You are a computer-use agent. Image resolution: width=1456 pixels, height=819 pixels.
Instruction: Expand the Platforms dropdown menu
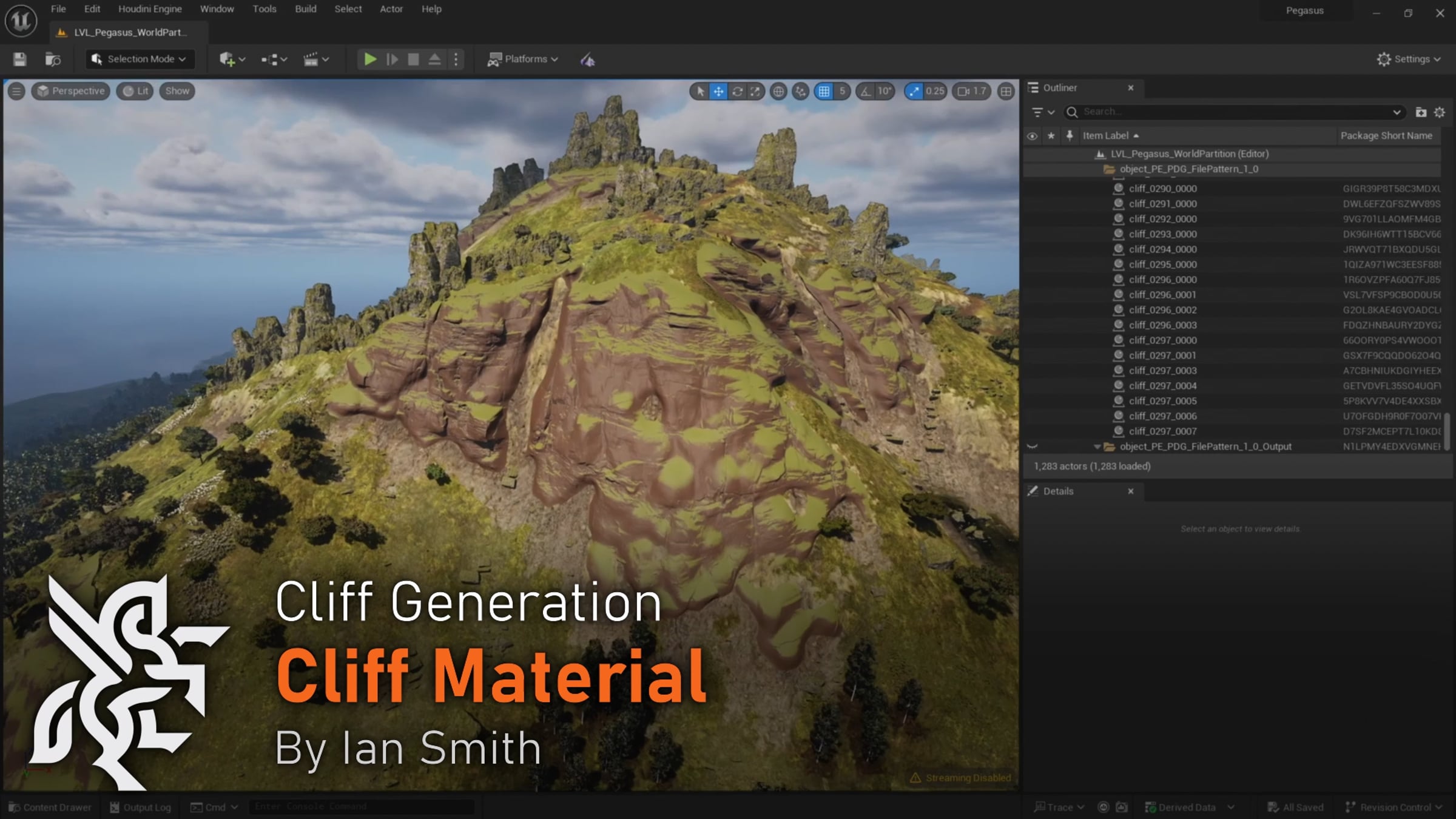523,59
